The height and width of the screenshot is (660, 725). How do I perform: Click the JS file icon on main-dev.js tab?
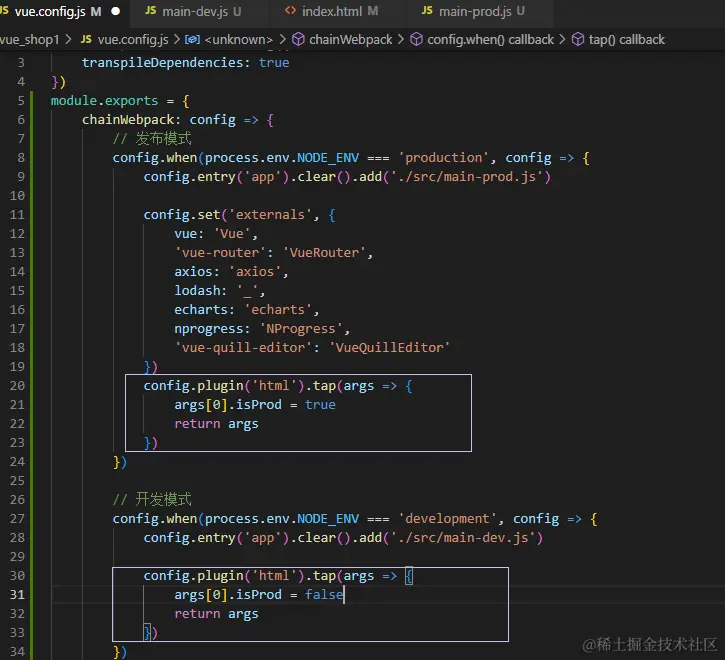click(x=151, y=11)
